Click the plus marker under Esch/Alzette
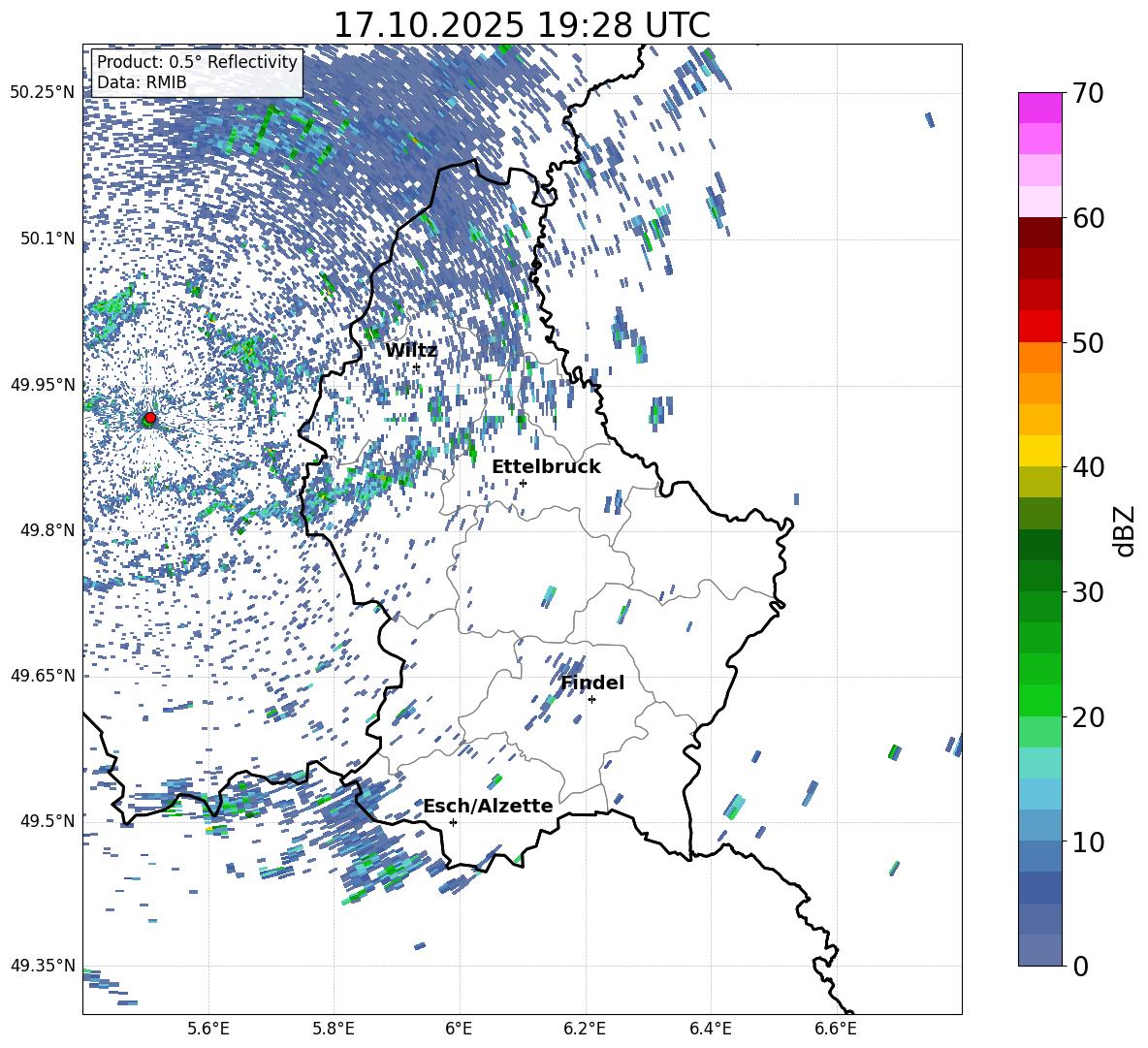Screen dimensions: 1148x1048 [x=453, y=822]
